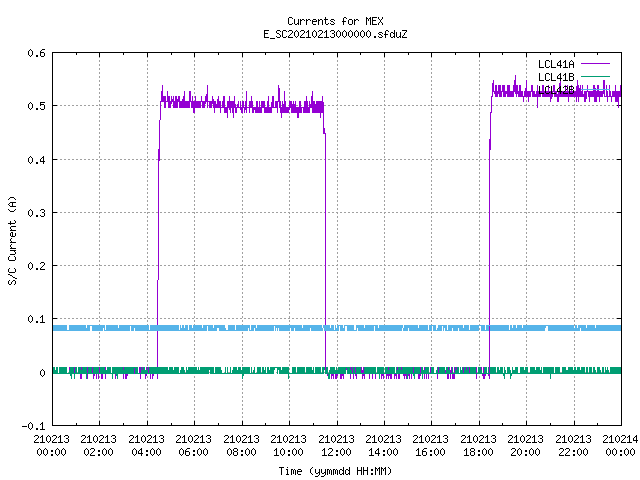The height and width of the screenshot is (480, 640).
Task: Click the x-axis tick '210213 10:00'
Action: pyautogui.click(x=288, y=446)
